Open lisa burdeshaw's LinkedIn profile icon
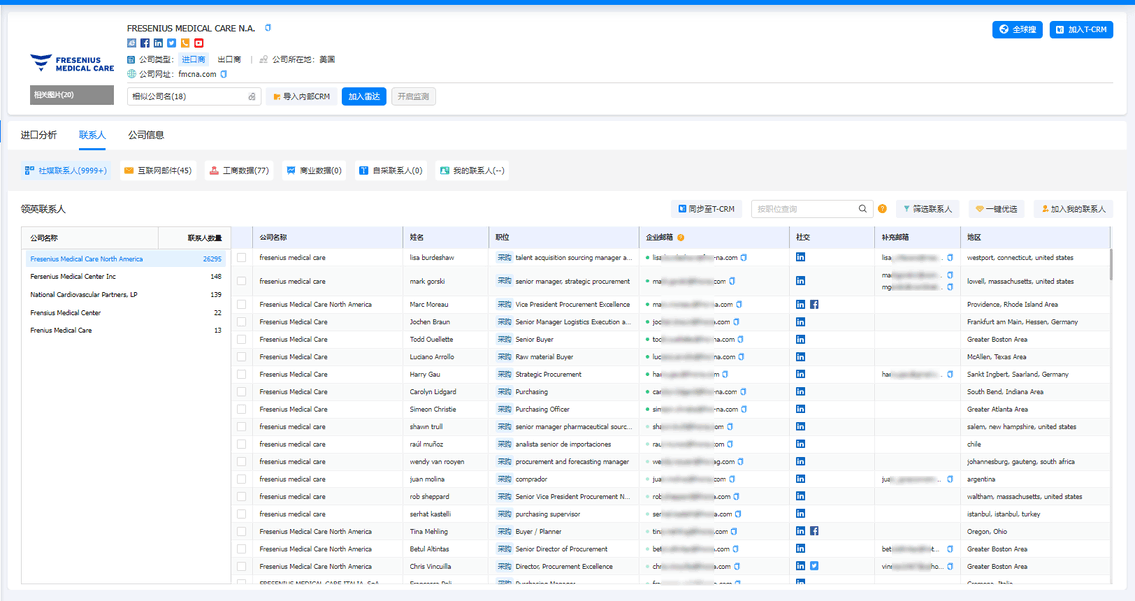Image resolution: width=1135 pixels, height=601 pixels. 800,257
